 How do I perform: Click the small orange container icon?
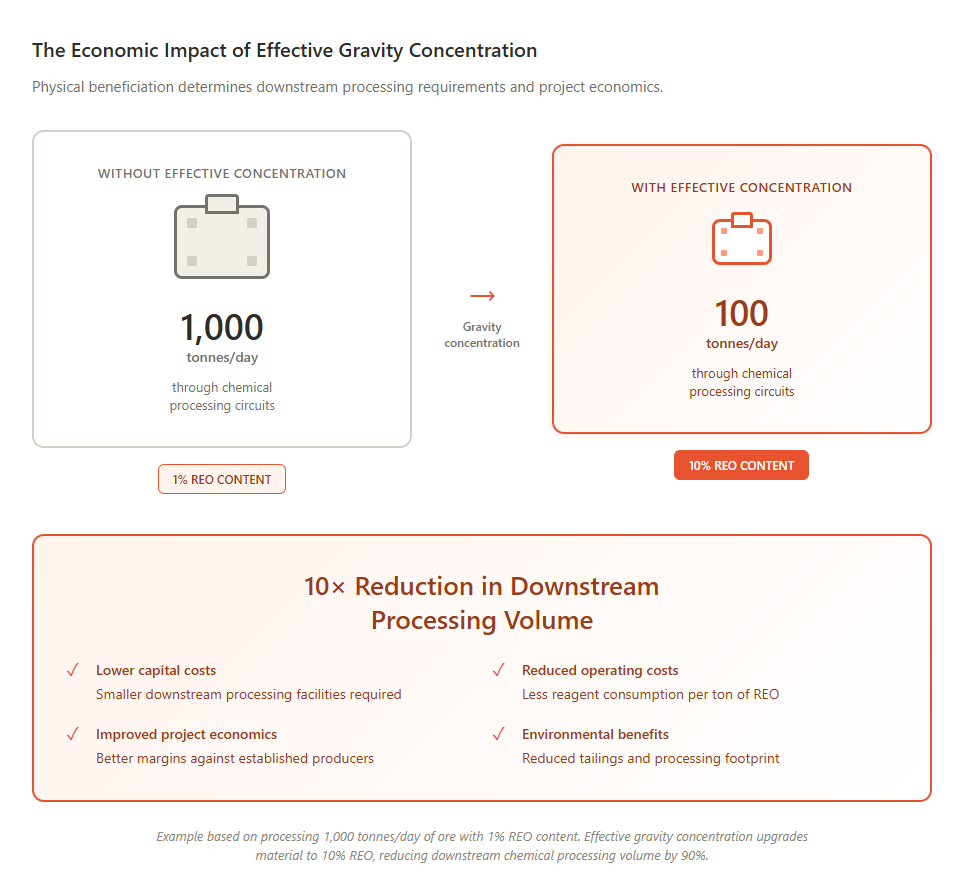click(x=741, y=239)
